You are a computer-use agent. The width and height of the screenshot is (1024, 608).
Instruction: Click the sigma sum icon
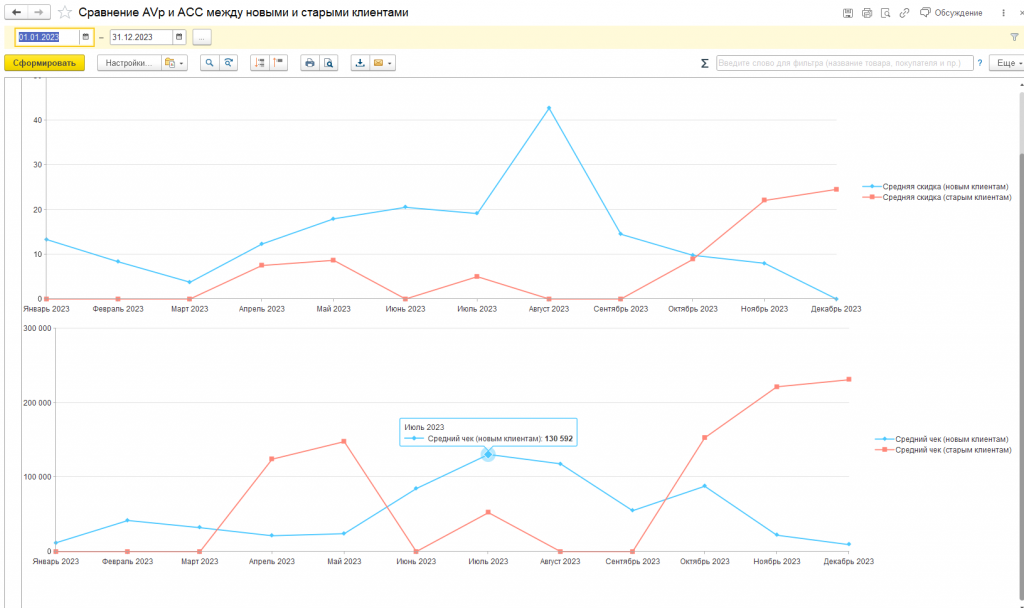(x=704, y=63)
